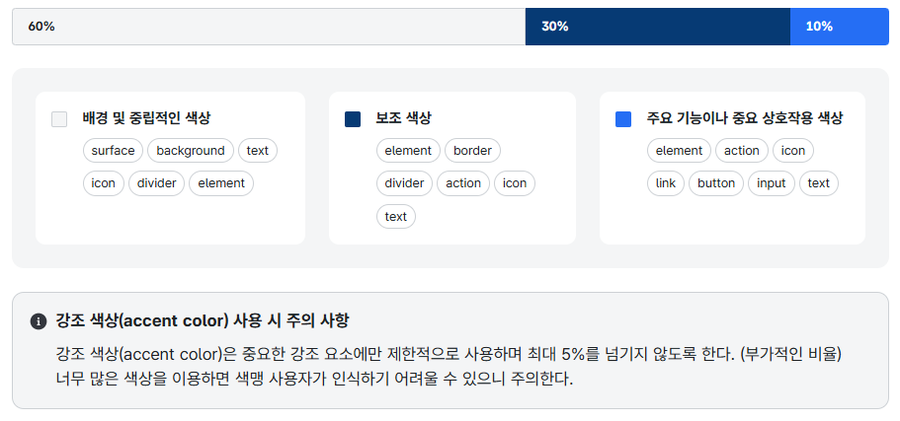Click the "background" tag chip
Screen dimensions: 900x421
tap(190, 151)
